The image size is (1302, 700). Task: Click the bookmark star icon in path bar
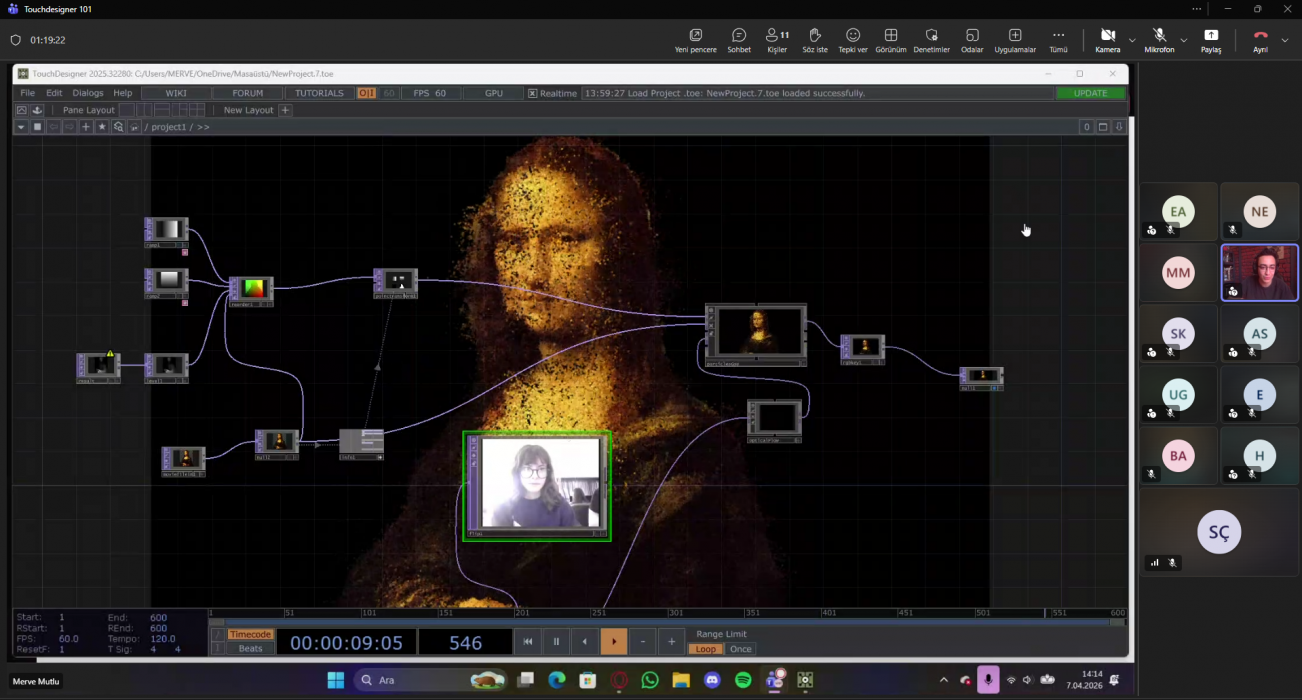[102, 127]
